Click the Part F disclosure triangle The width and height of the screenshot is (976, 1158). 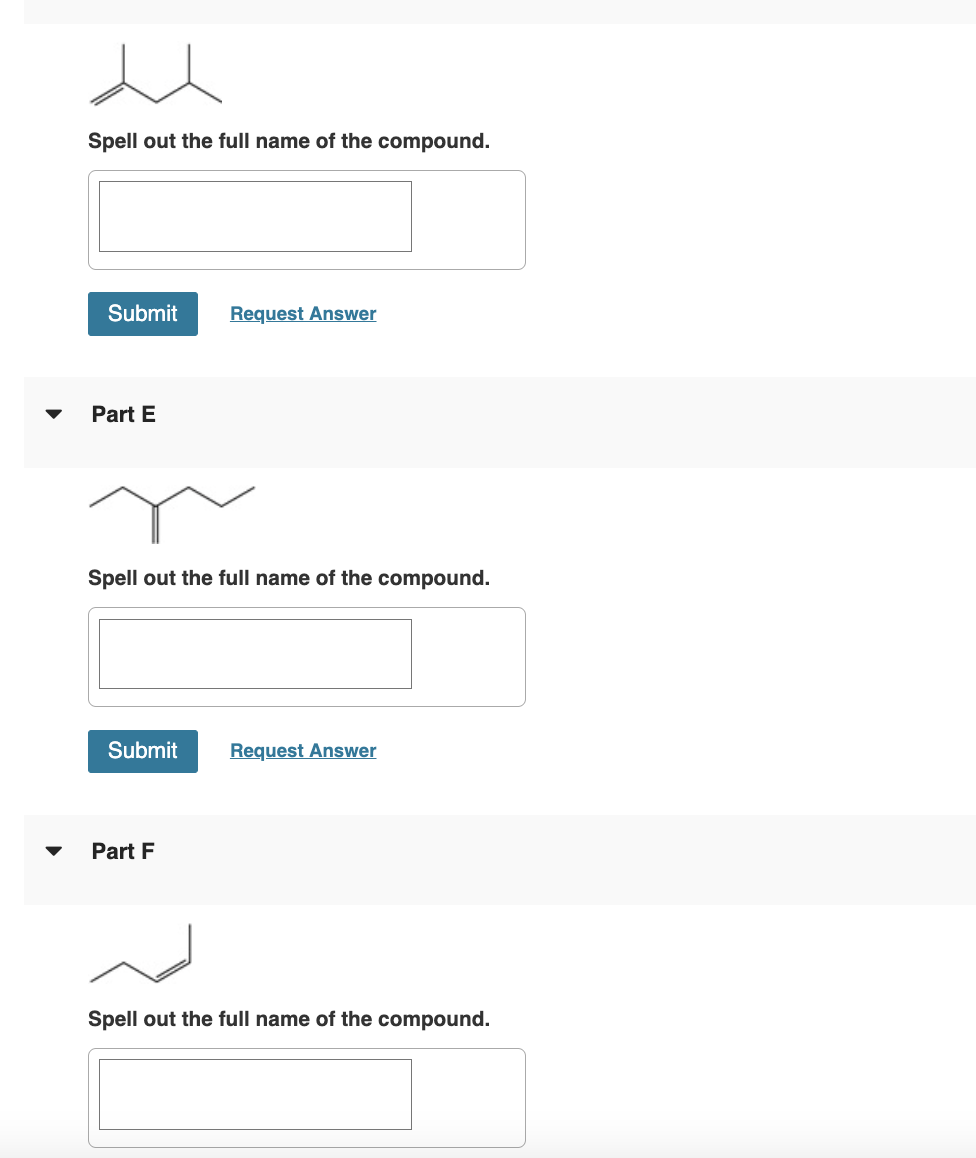53,851
